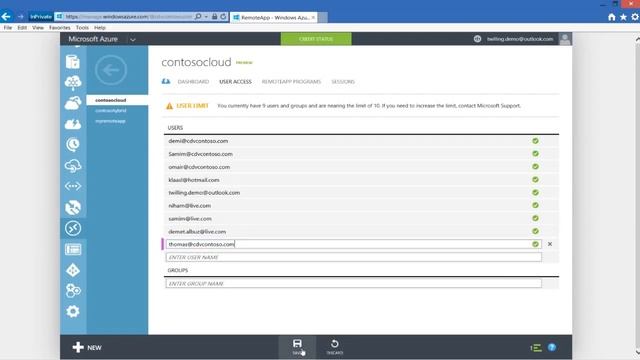Click the lock security icon in address bar
Screen dimensions: 640x360
click(x=214, y=17)
